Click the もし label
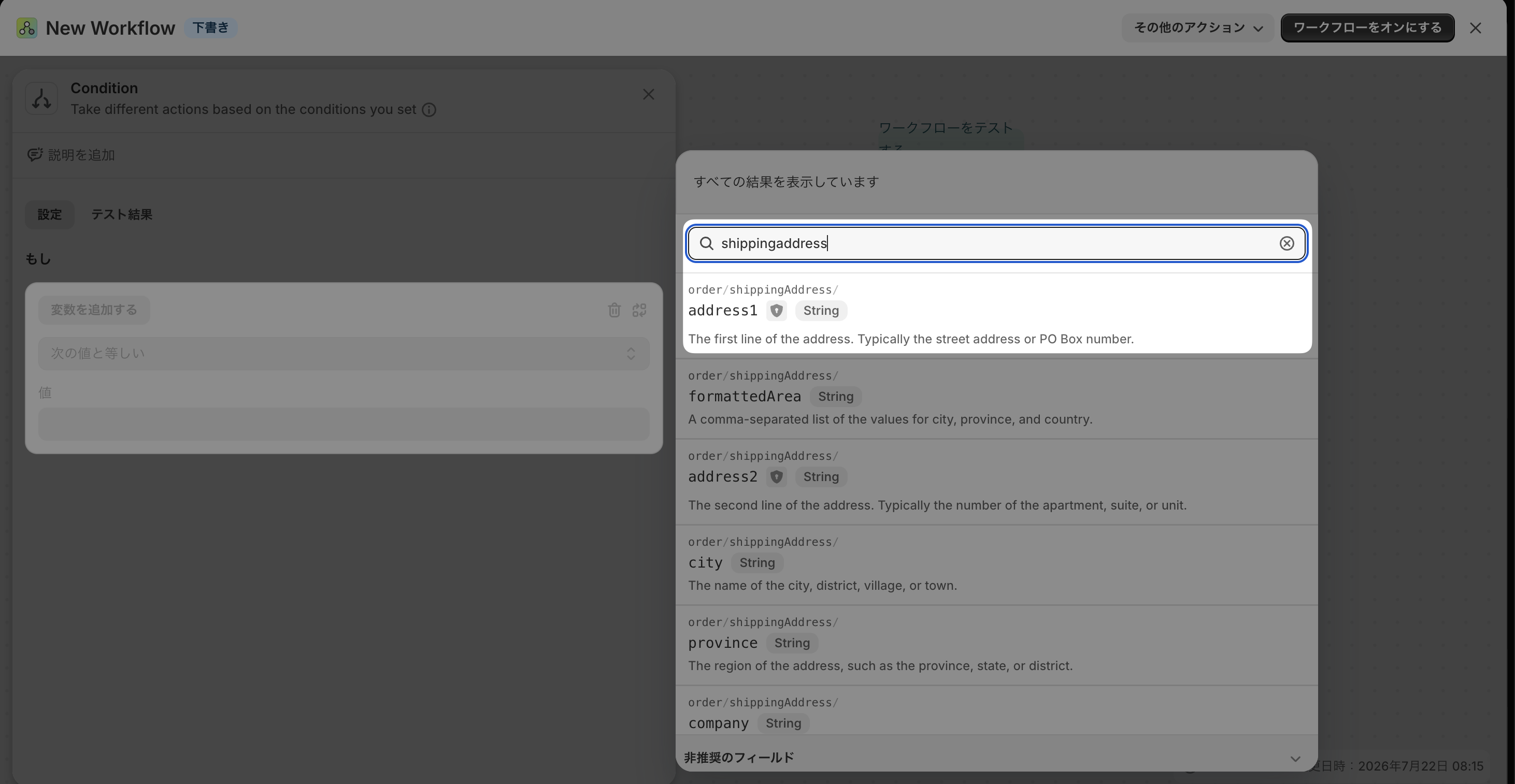The height and width of the screenshot is (784, 1515). [x=38, y=259]
